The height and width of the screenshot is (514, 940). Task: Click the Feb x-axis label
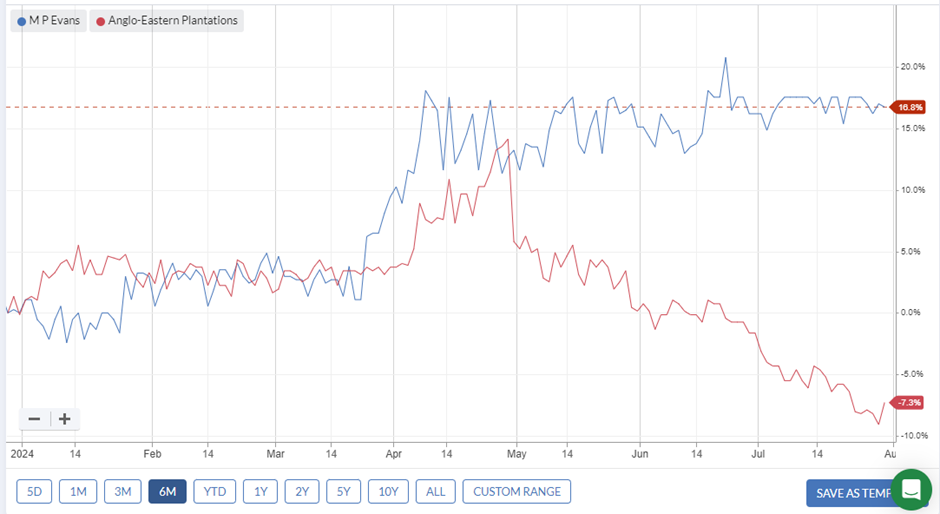pos(152,454)
